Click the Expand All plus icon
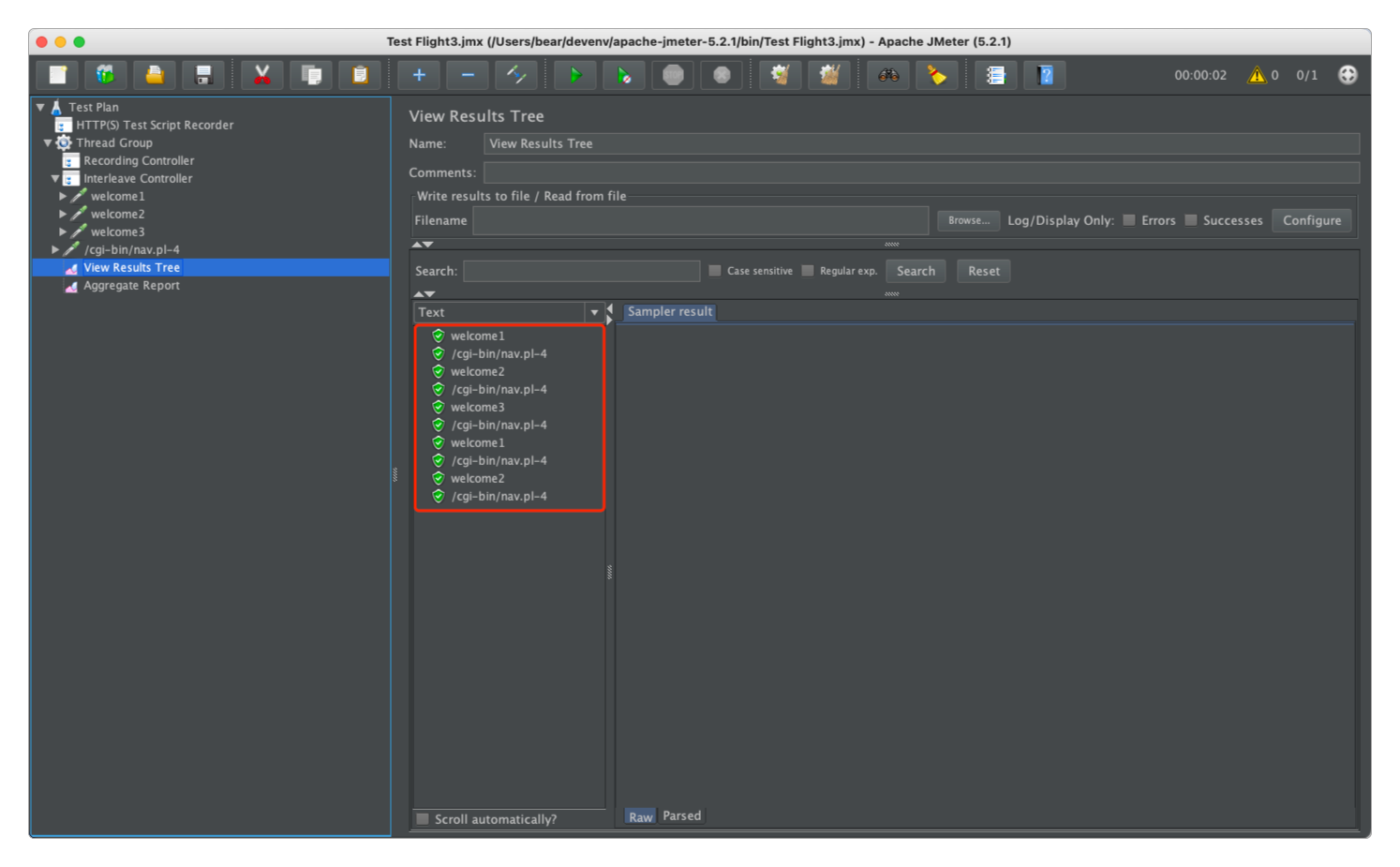1400x867 pixels. pos(419,75)
